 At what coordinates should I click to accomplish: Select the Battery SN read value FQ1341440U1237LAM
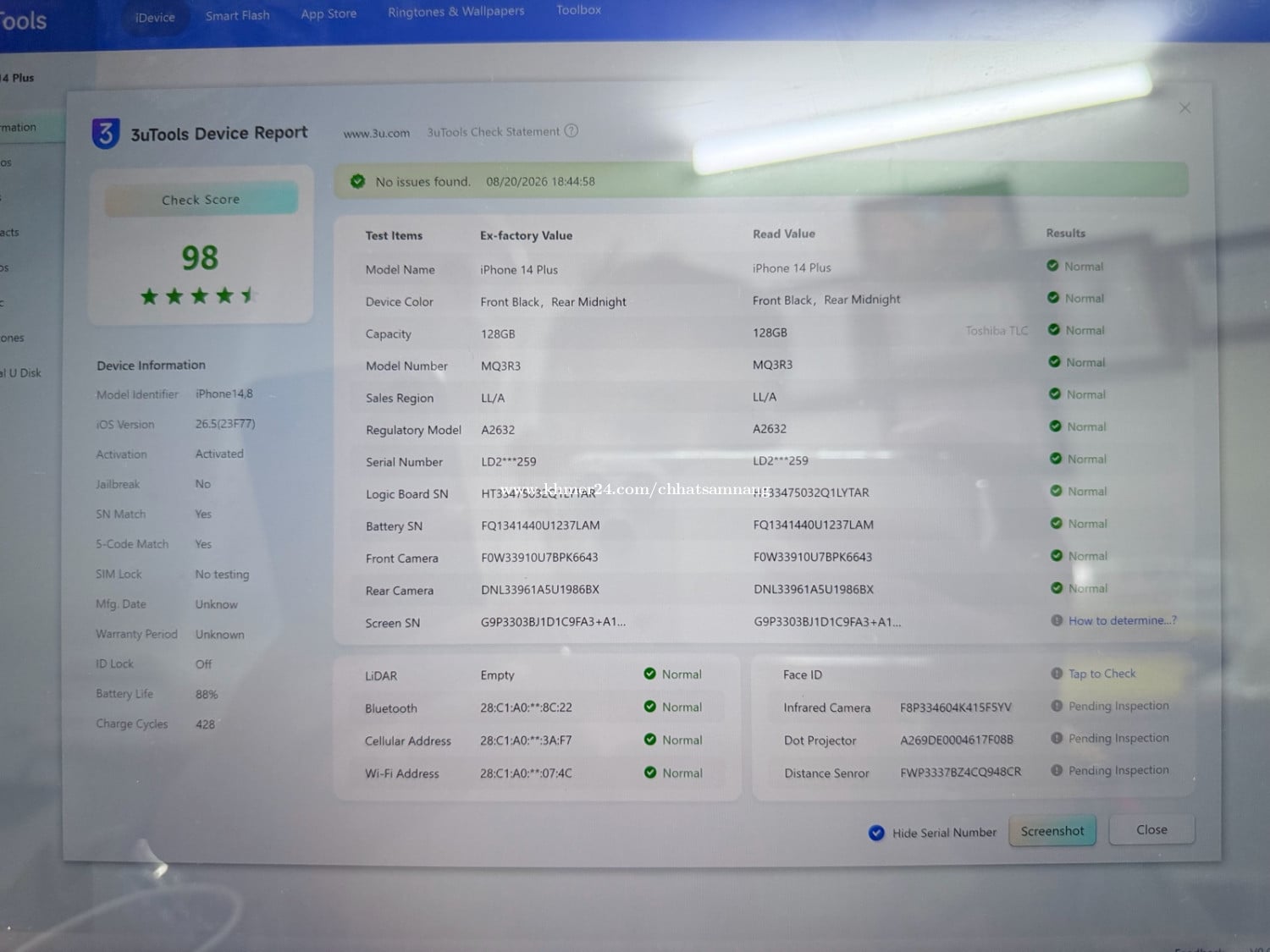pyautogui.click(x=814, y=525)
